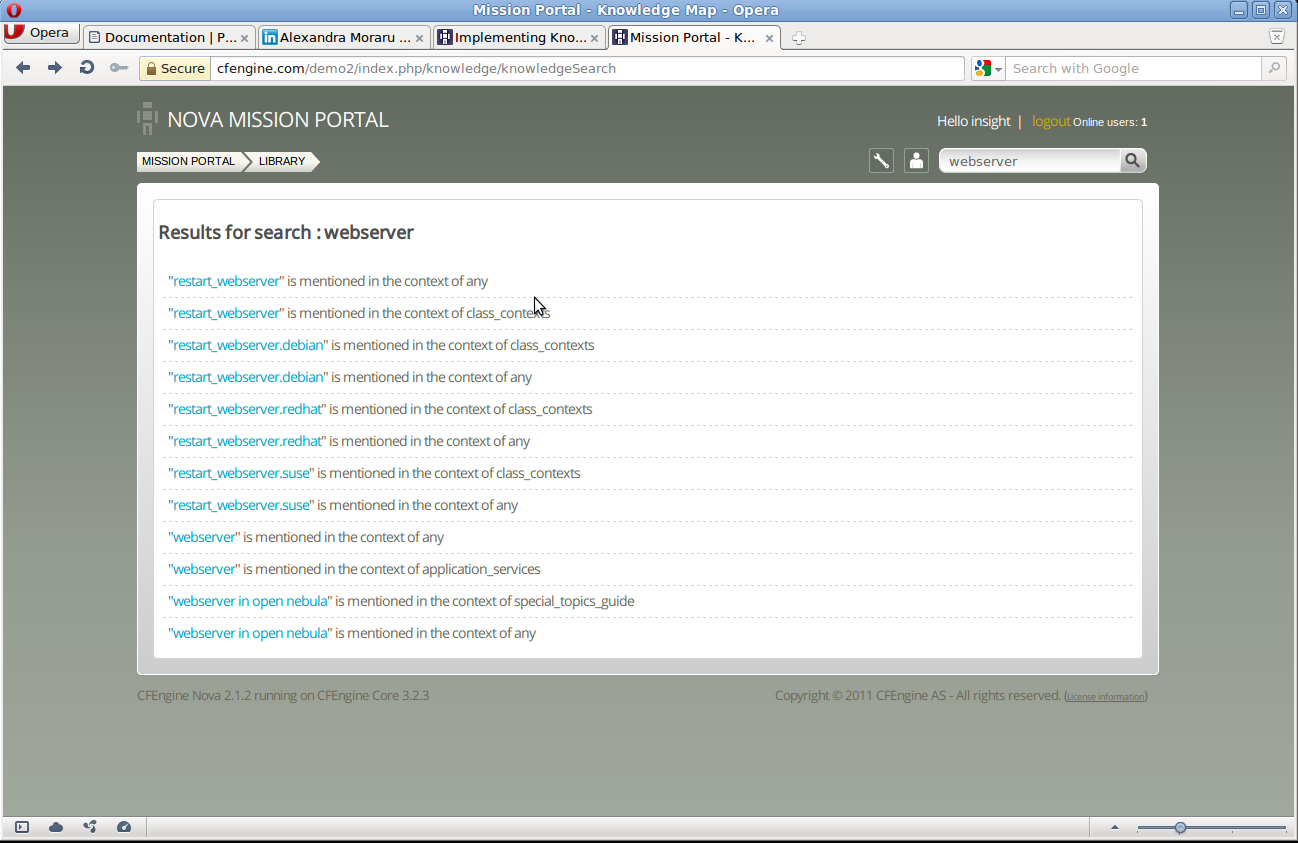Open webserver link in context of any
1298x843 pixels.
204,537
